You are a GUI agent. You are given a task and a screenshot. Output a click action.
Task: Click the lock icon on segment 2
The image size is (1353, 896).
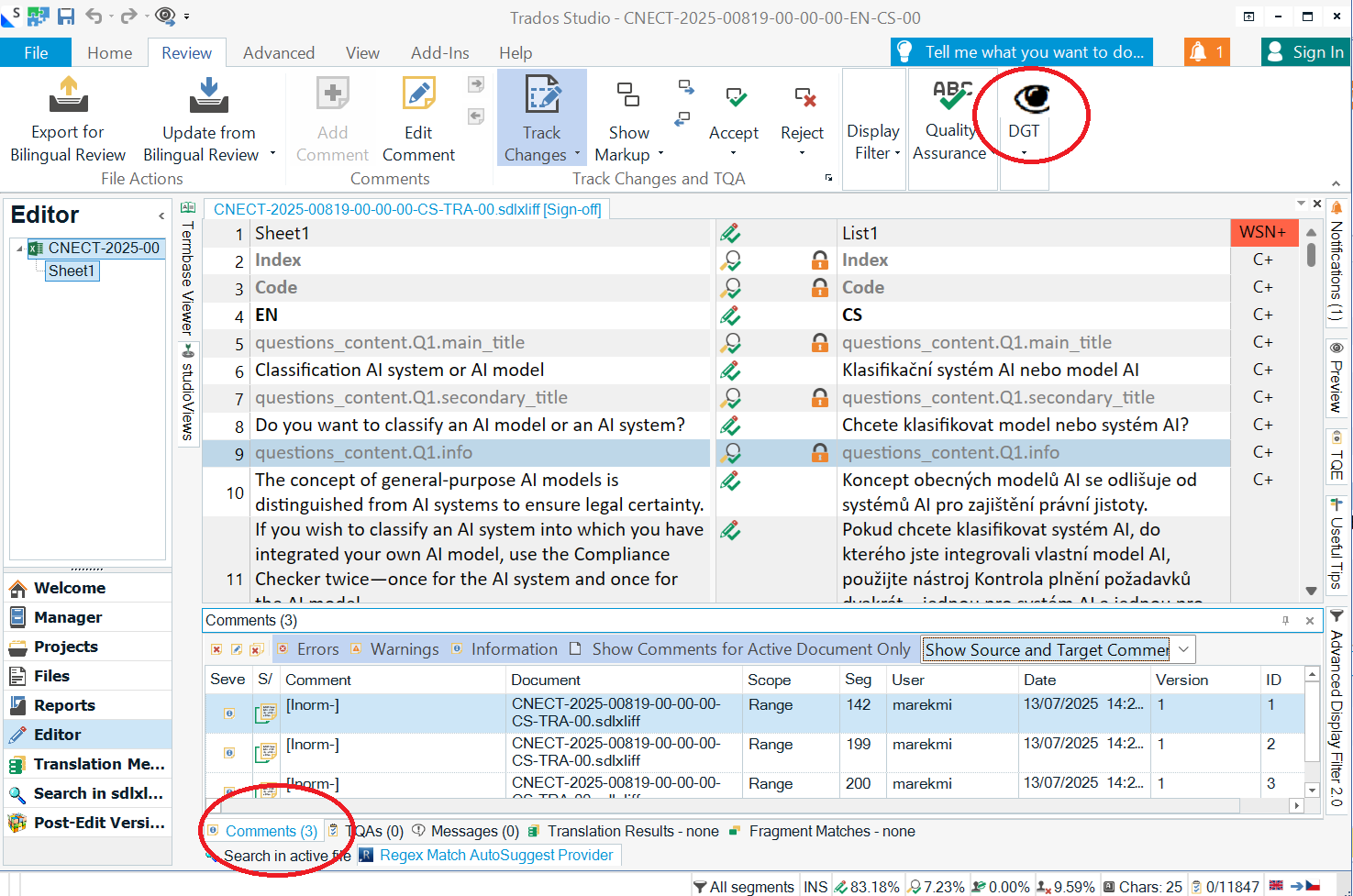coord(819,260)
